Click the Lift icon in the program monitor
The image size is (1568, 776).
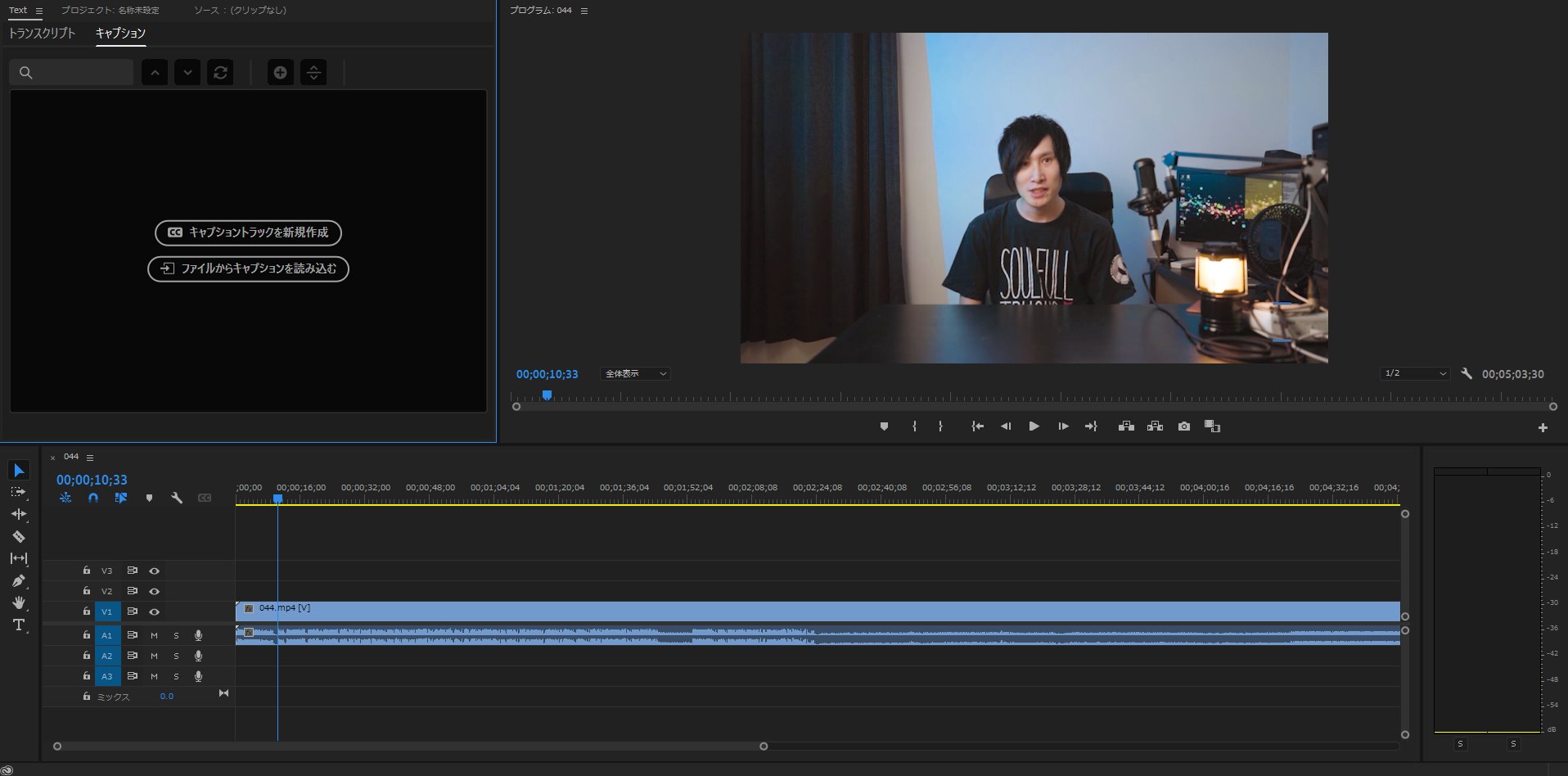point(1127,426)
